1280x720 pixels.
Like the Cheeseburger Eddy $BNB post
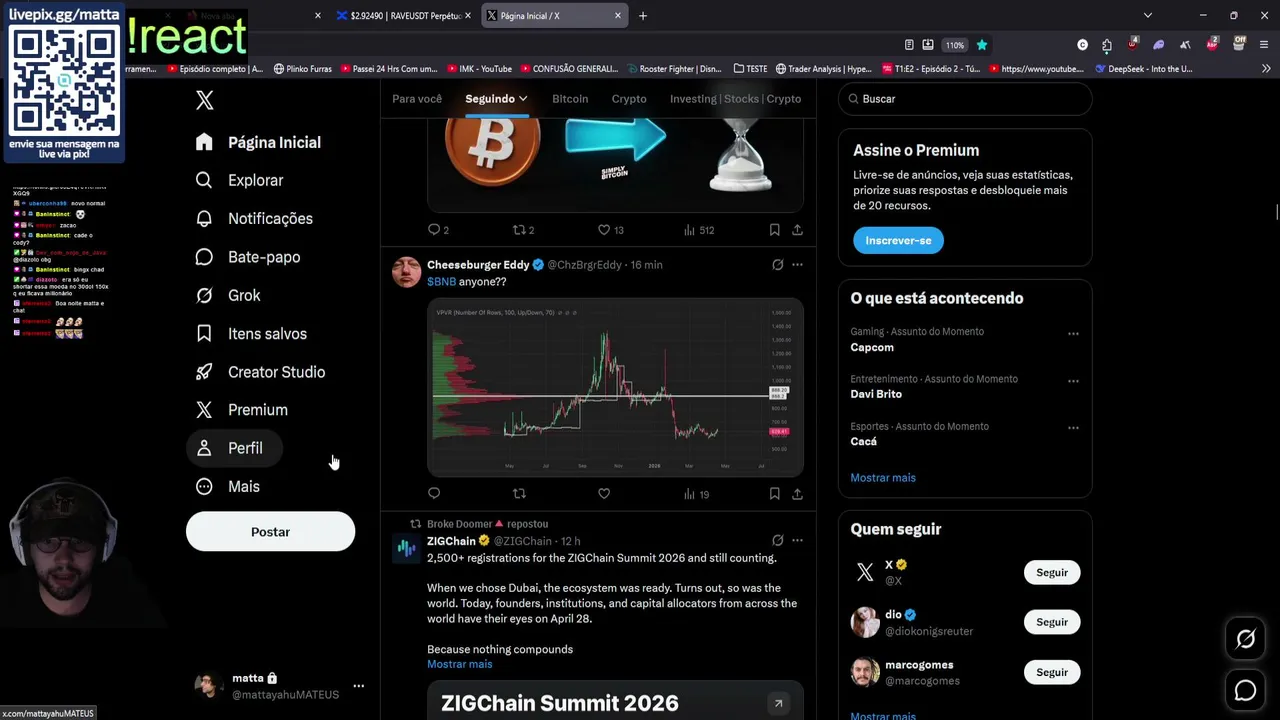pos(604,493)
